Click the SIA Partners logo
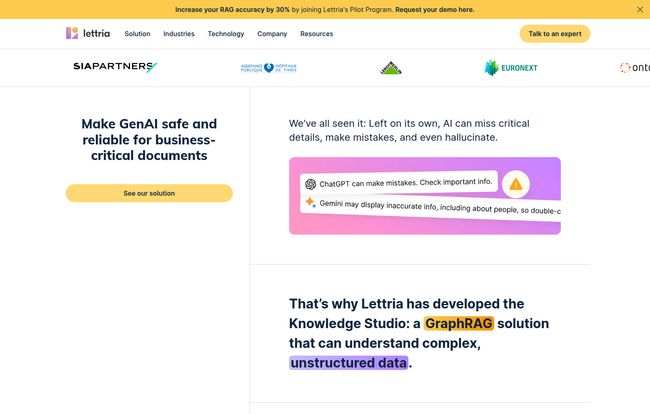 pos(115,67)
